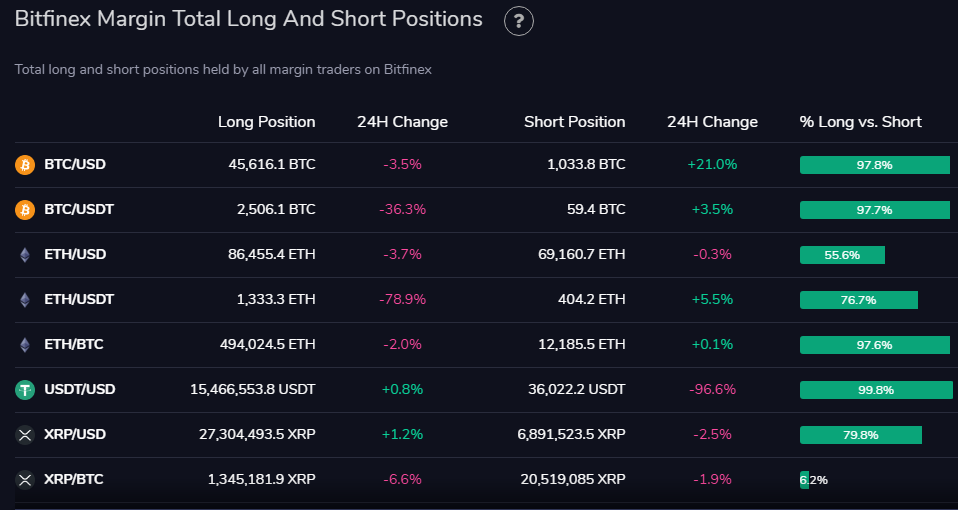Click the BTC/USDT Bitcoin coin icon
958x510 pixels.
pyautogui.click(x=25, y=210)
